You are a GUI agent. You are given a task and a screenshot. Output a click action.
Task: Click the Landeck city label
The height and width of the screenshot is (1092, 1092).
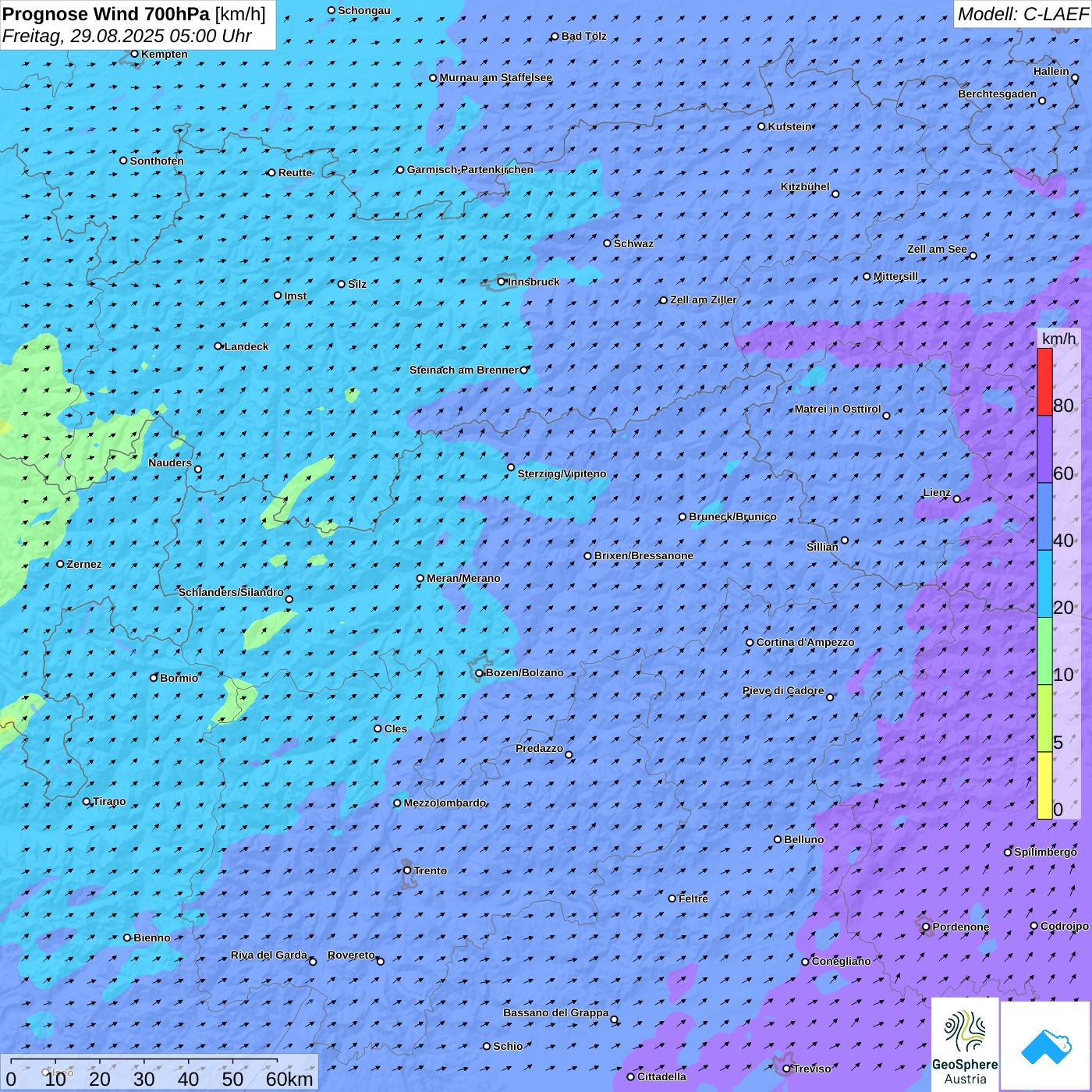pyautogui.click(x=246, y=346)
